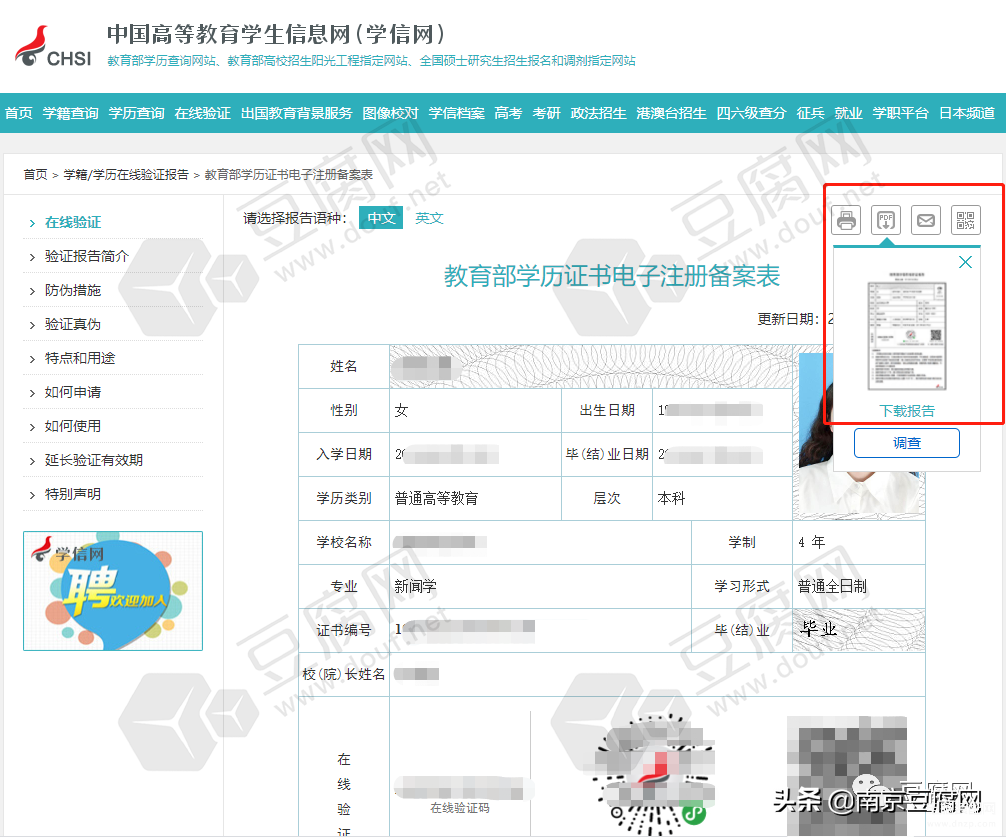Click the 普通全日制 study form cell
Screen dimensions: 1006x837
coord(859,586)
